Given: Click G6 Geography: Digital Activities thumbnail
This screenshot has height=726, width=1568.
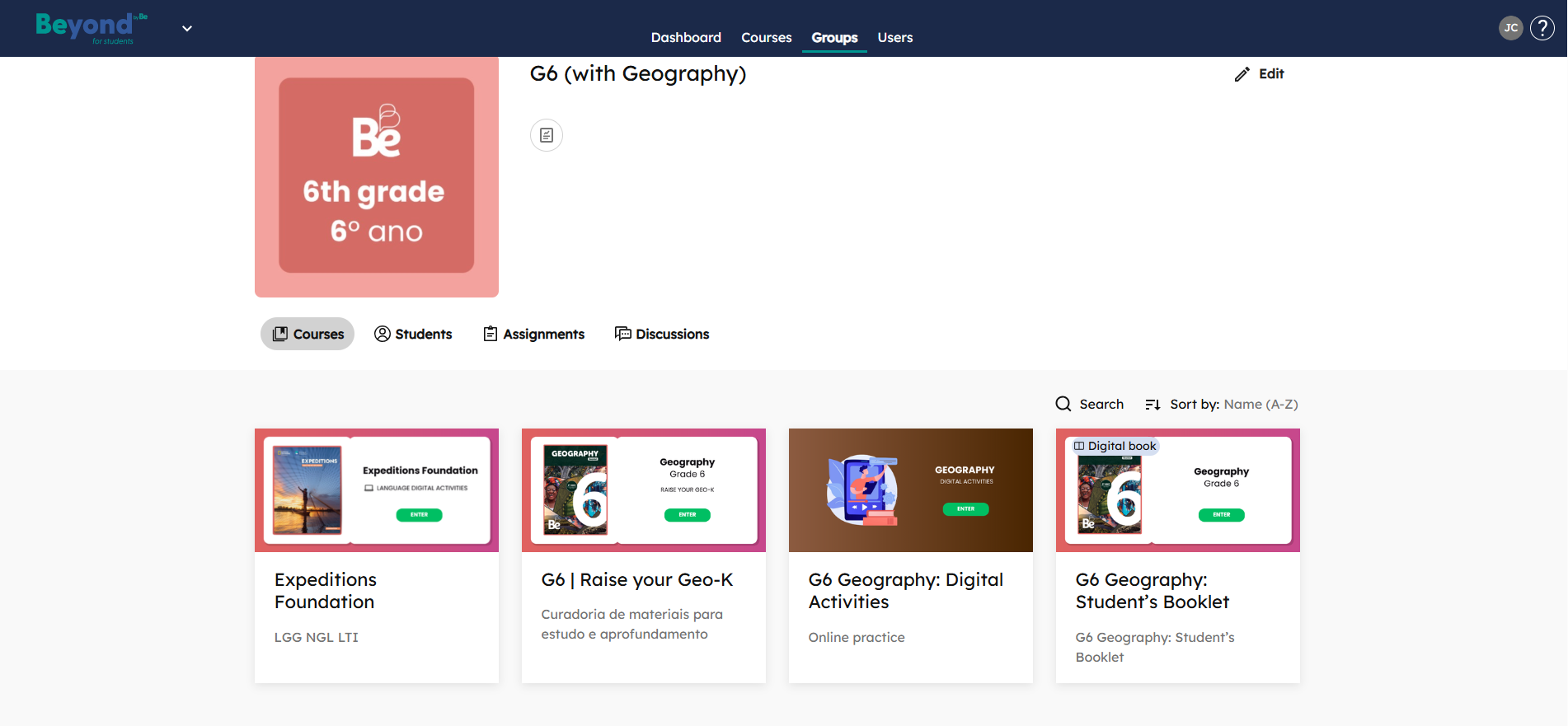Looking at the screenshot, I should coord(910,490).
